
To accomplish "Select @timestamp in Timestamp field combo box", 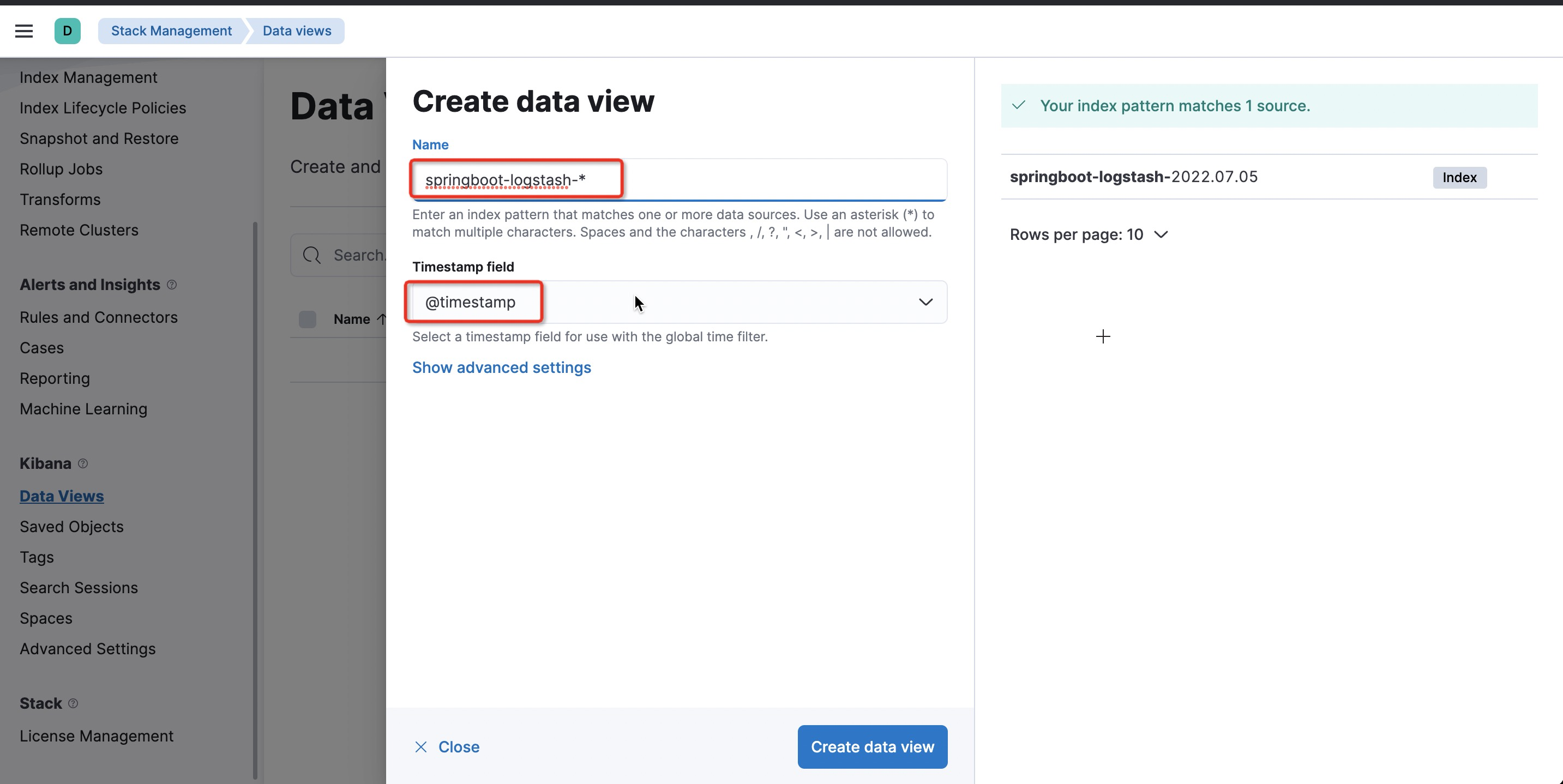I will pyautogui.click(x=680, y=302).
